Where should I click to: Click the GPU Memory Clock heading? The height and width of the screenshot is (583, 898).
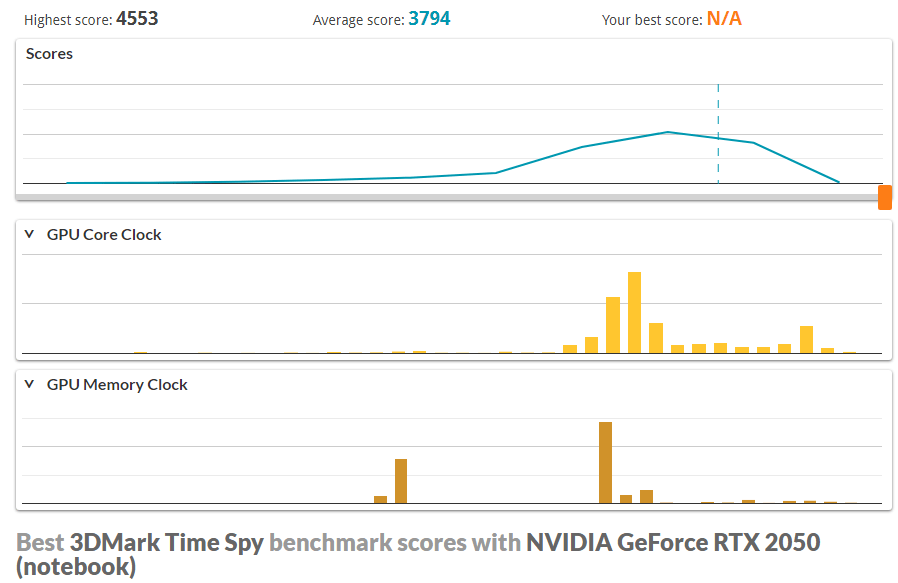[x=117, y=385]
